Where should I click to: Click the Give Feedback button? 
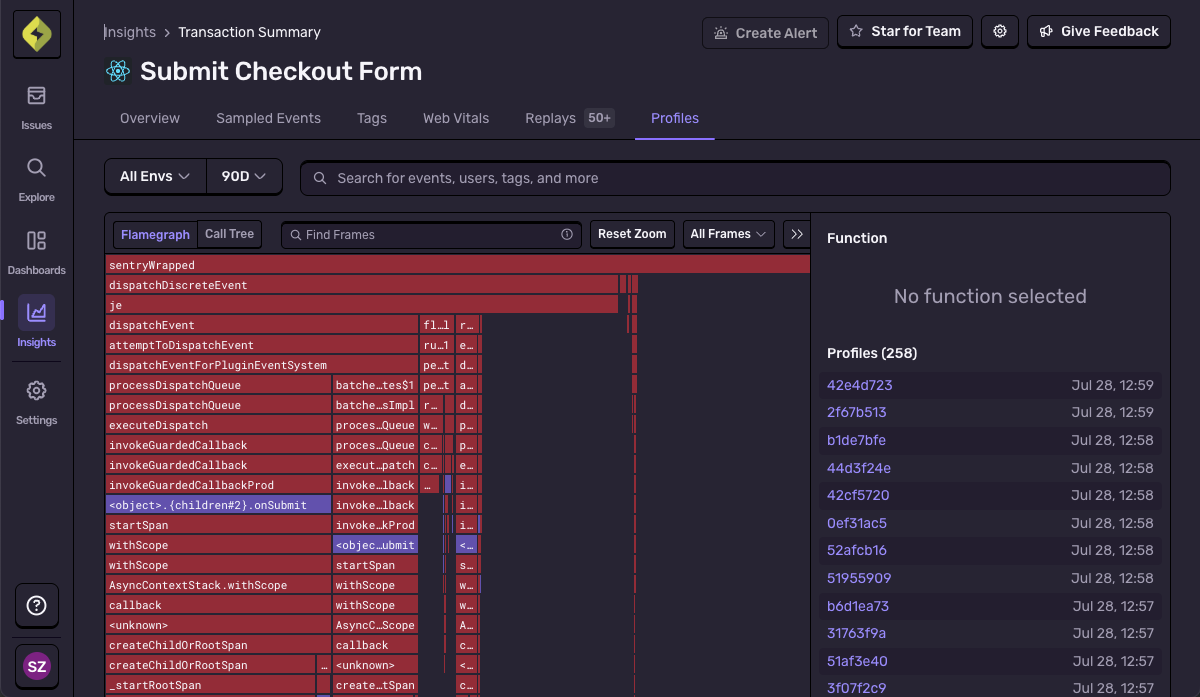(x=1098, y=31)
